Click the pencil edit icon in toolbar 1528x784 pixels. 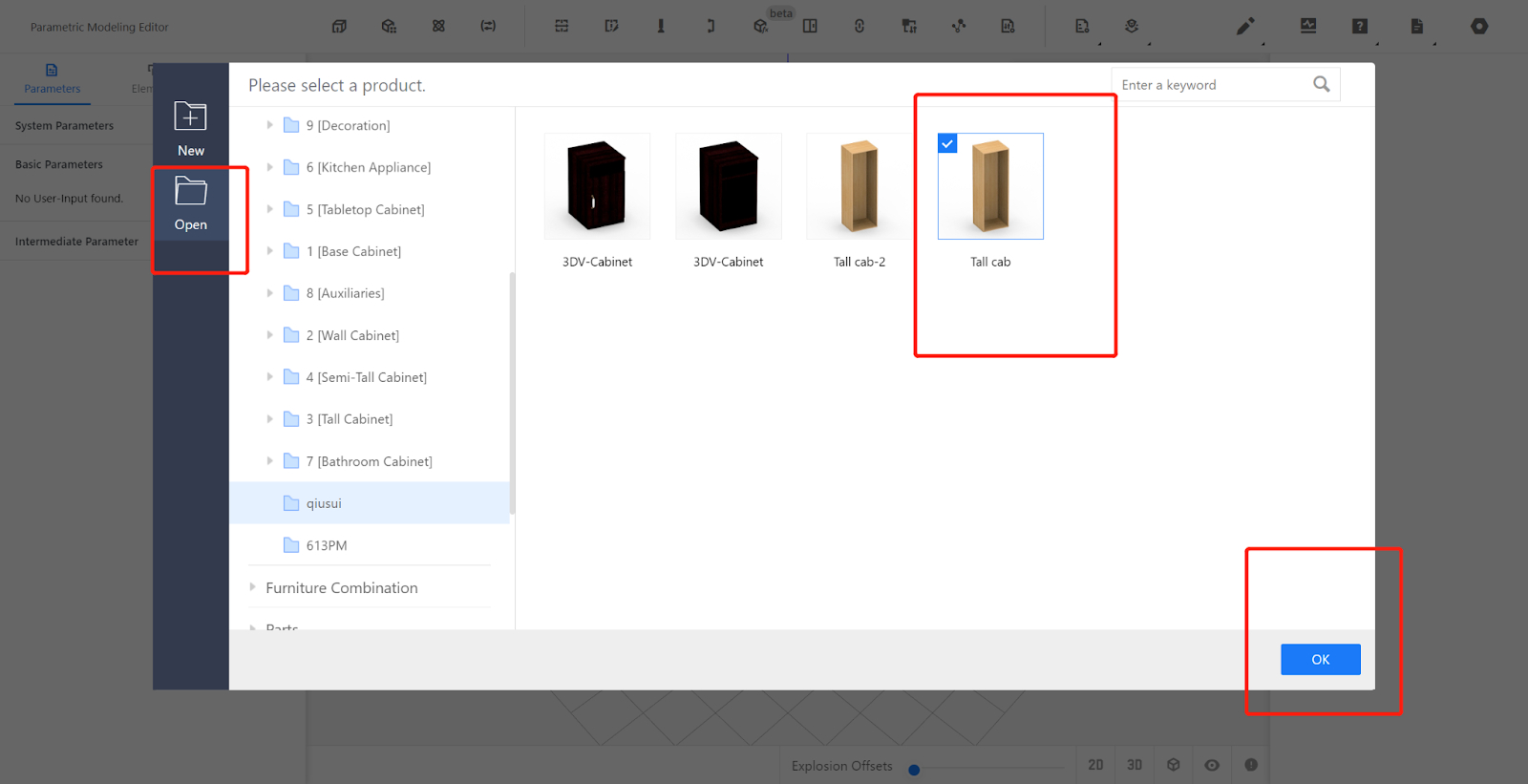point(1245,27)
